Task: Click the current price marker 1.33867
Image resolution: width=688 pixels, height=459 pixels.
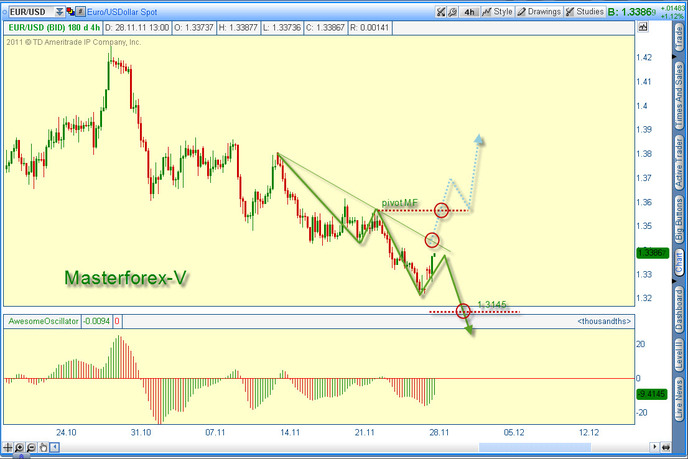Action: 652,253
